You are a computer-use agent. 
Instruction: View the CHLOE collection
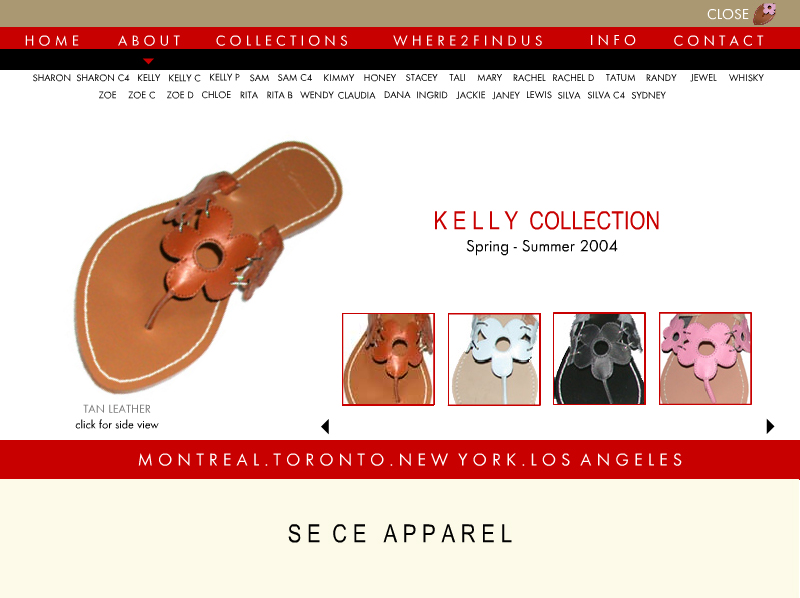pos(216,95)
